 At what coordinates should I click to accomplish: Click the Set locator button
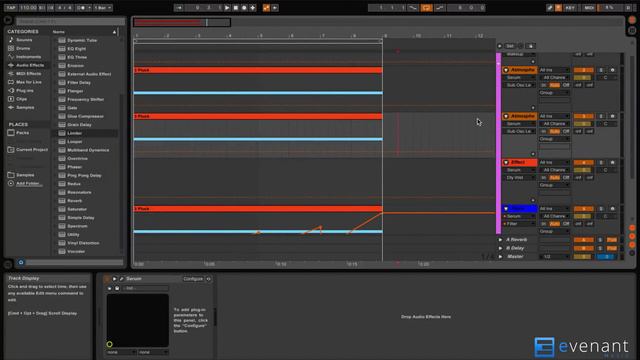click(x=510, y=46)
